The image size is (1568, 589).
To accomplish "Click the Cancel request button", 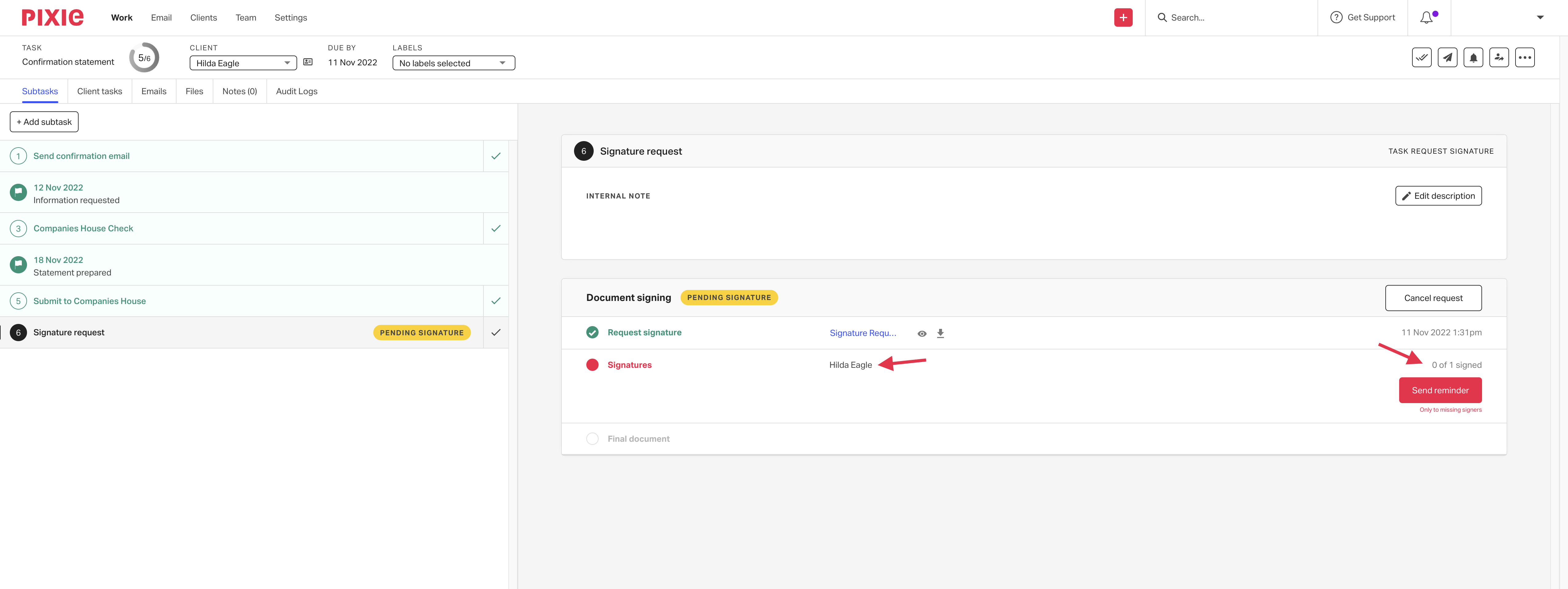I will tap(1433, 298).
